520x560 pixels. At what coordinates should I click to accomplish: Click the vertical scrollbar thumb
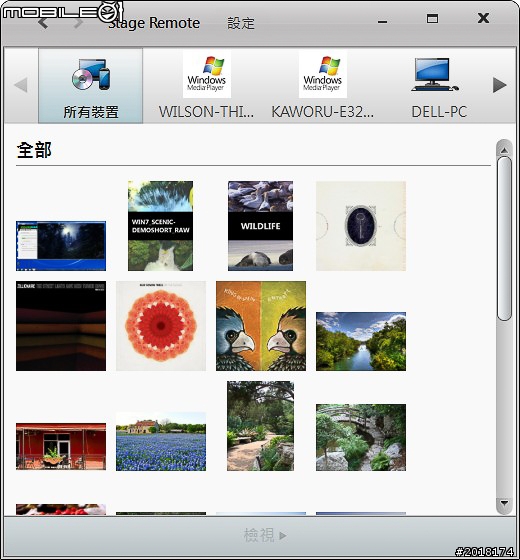tap(504, 239)
